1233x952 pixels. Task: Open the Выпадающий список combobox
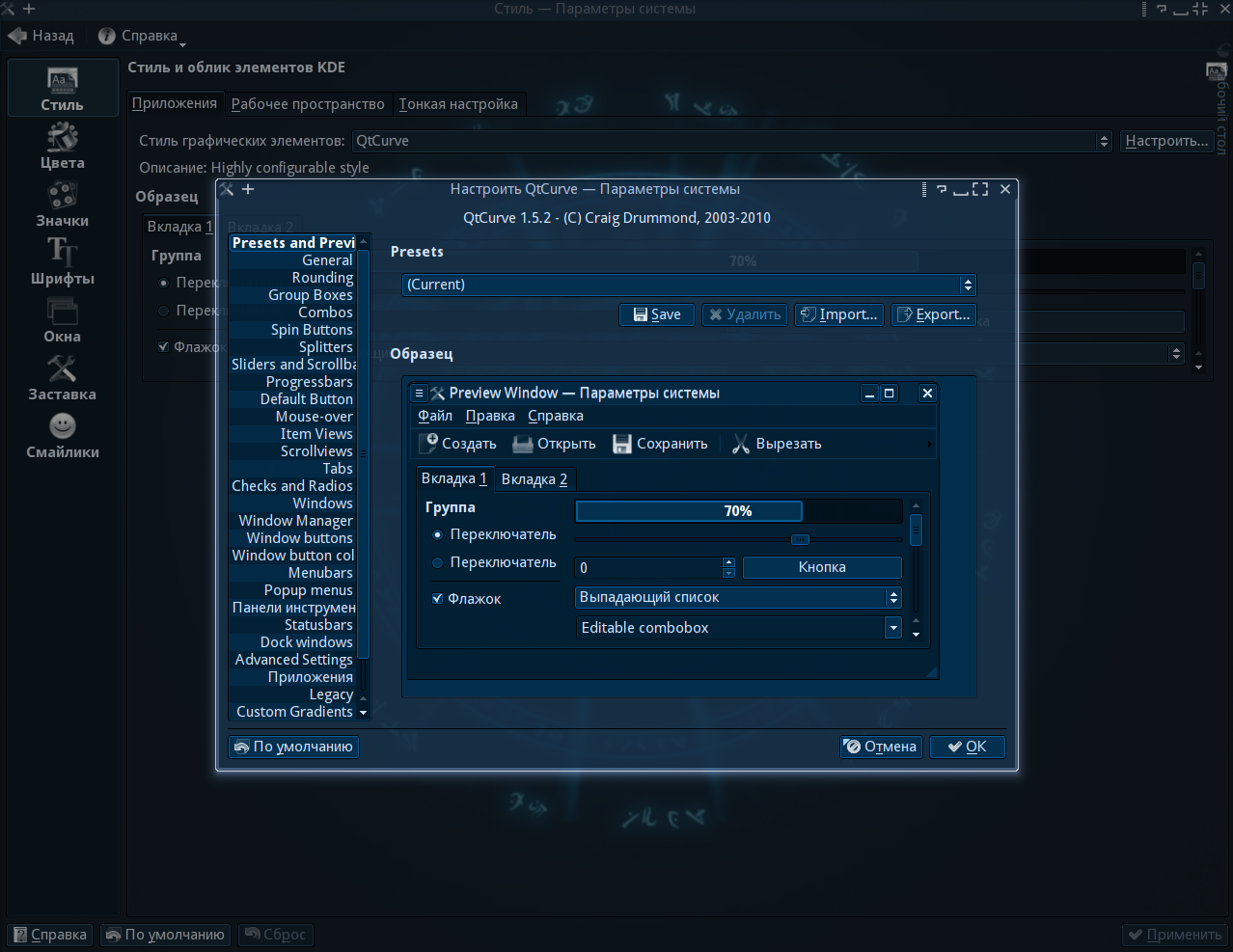[738, 597]
